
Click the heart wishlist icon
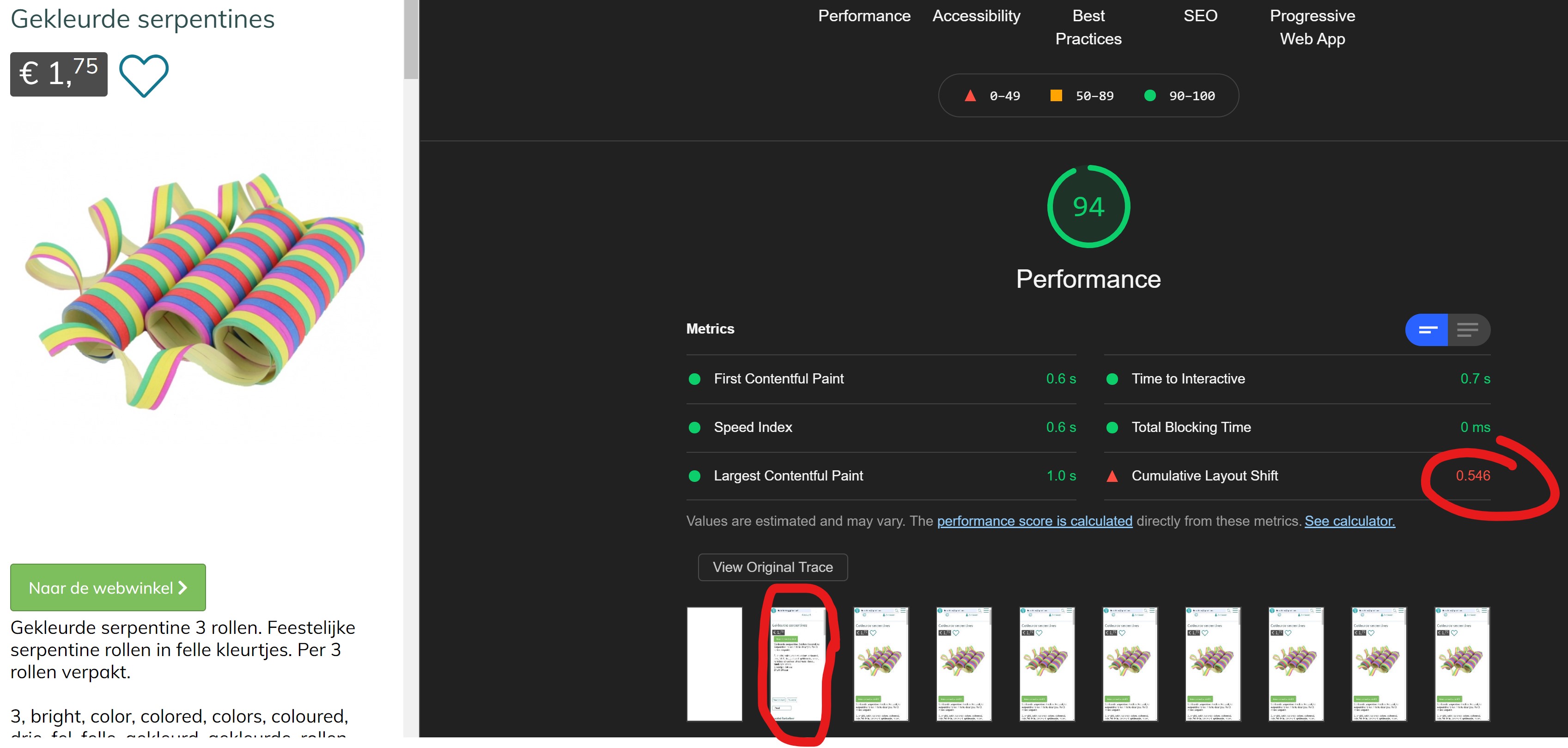pyautogui.click(x=144, y=75)
